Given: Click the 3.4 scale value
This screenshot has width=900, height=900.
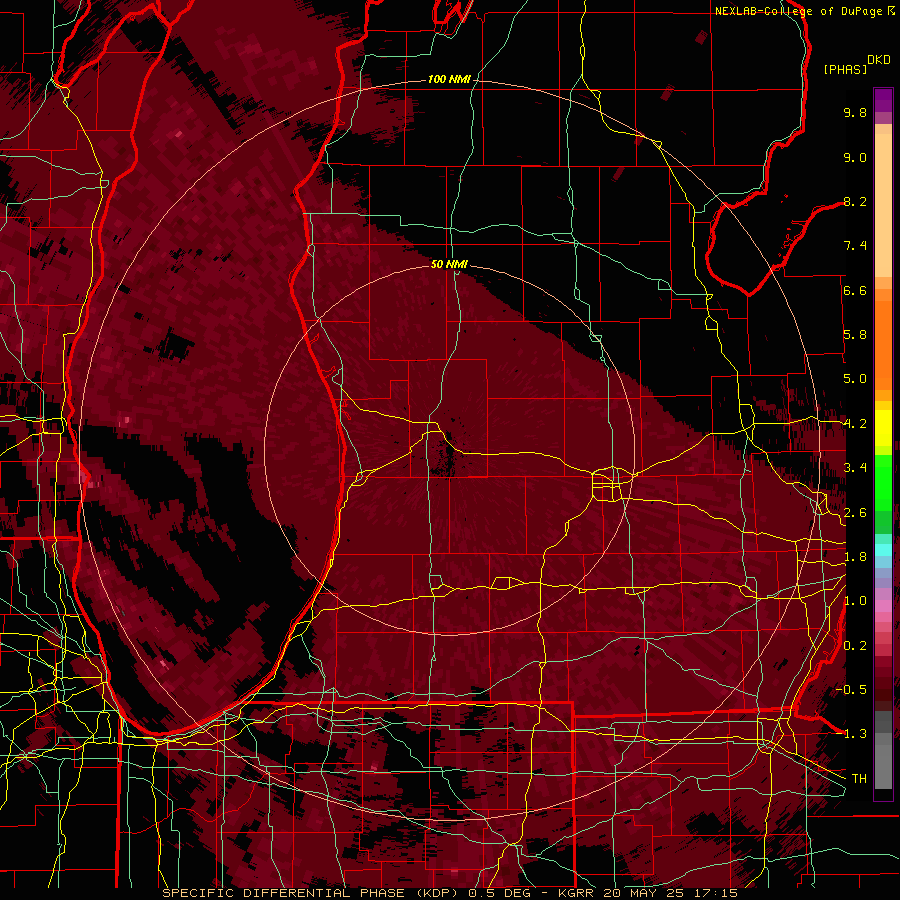Looking at the screenshot, I should (x=855, y=468).
